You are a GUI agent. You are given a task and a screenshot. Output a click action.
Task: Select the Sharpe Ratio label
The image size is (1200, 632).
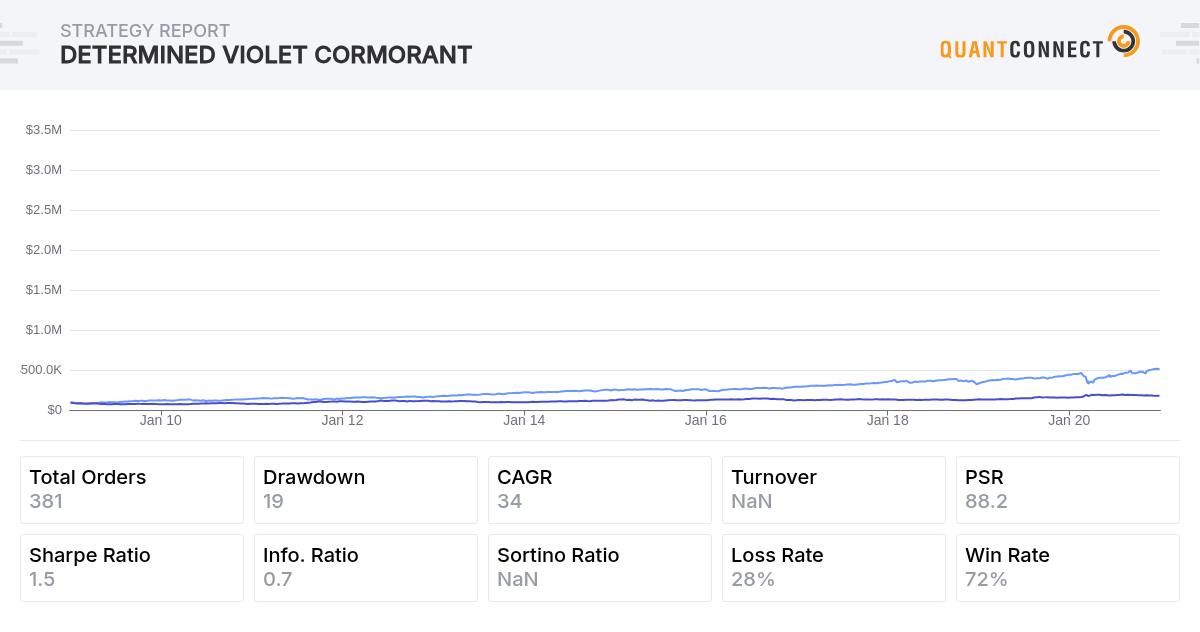tap(90, 555)
